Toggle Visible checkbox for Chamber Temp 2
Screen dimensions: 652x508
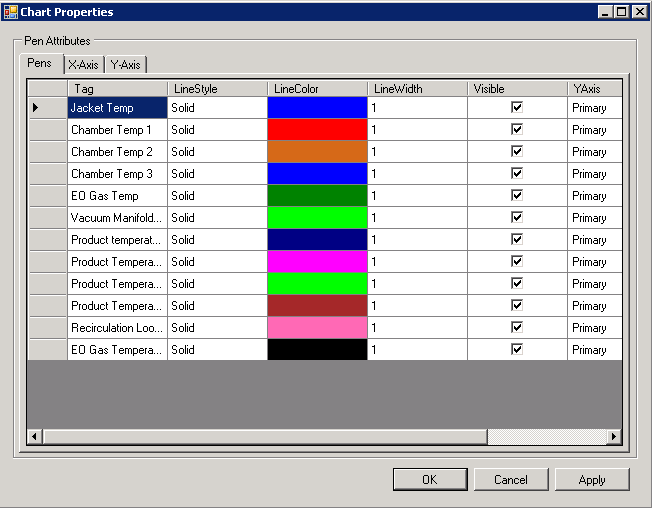[517, 152]
